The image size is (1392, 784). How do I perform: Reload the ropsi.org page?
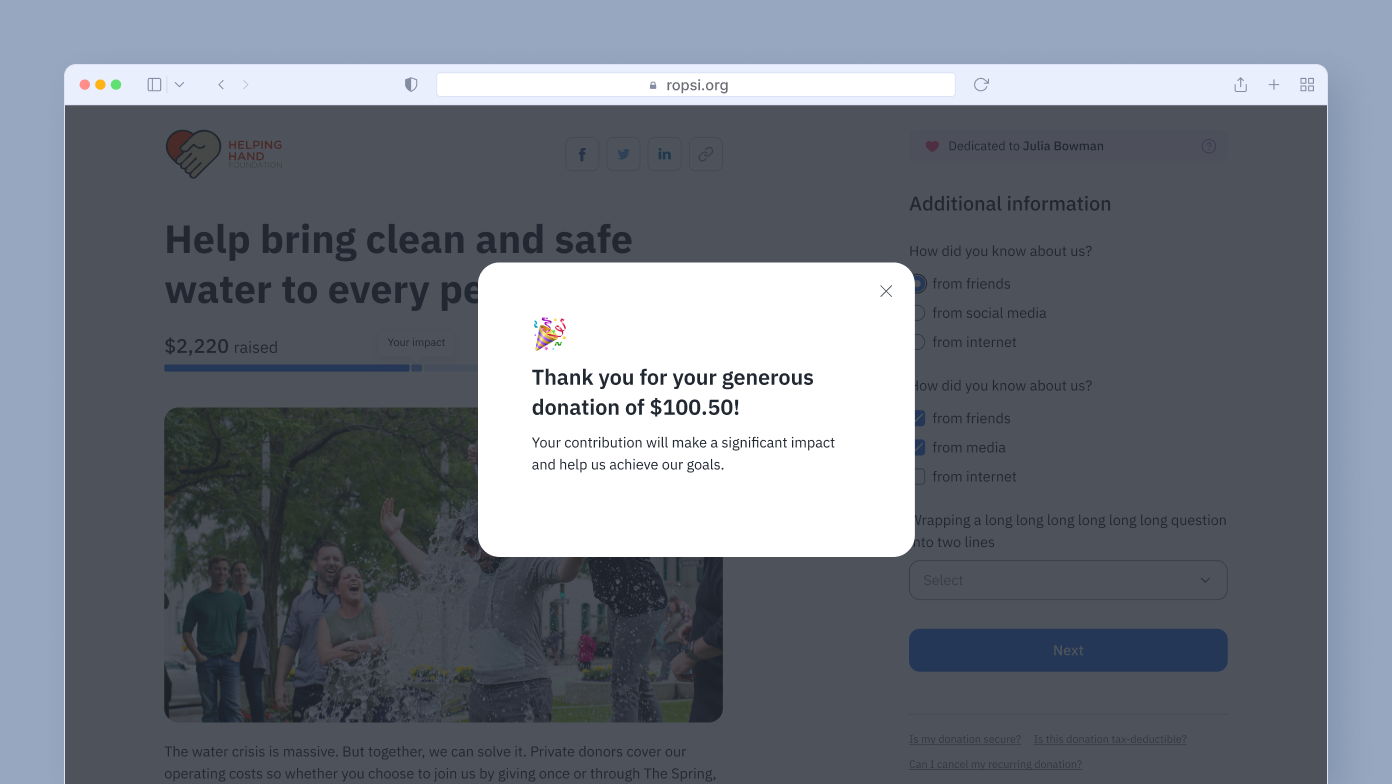point(981,85)
